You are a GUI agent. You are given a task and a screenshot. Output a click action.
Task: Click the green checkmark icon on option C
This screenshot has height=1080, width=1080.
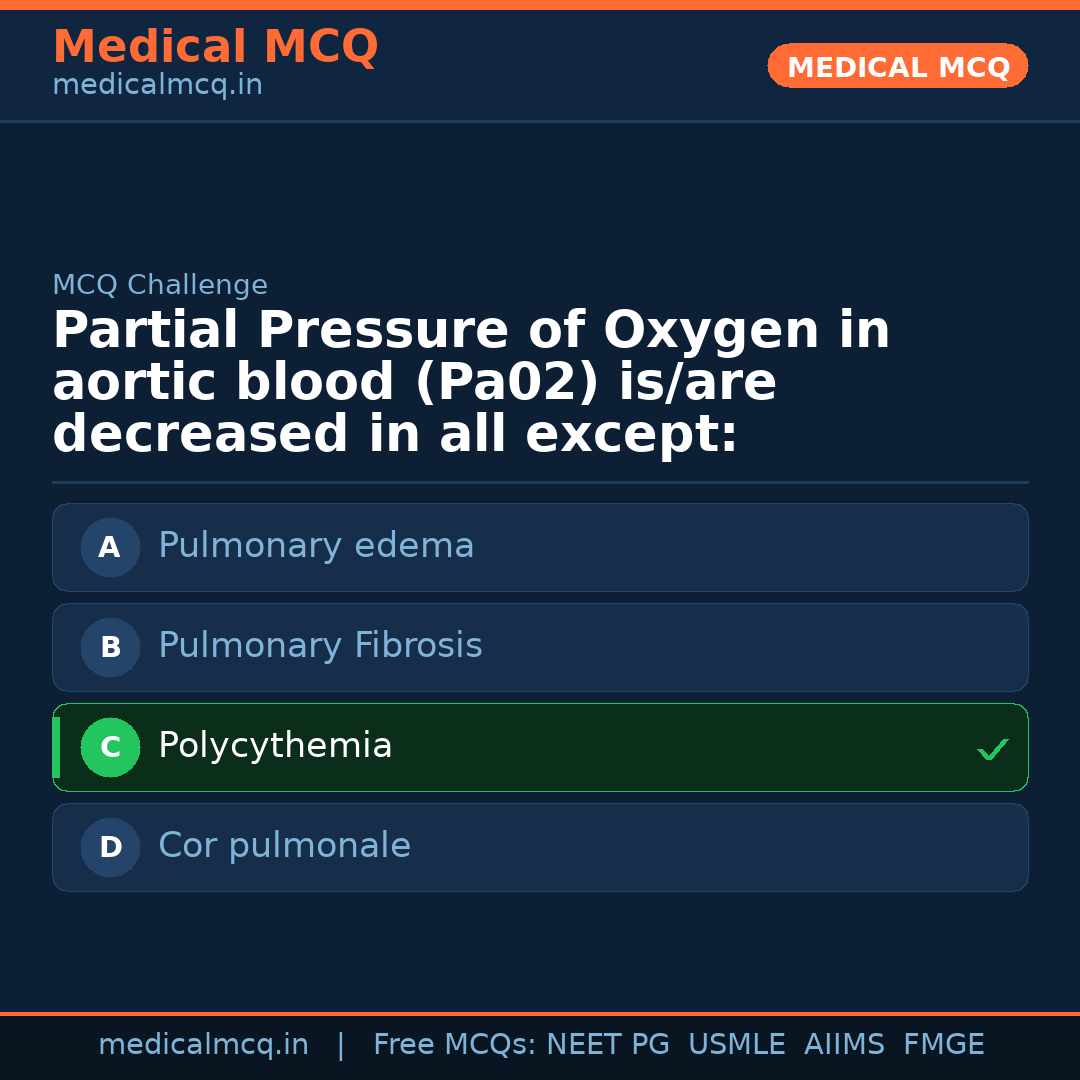[x=992, y=748]
